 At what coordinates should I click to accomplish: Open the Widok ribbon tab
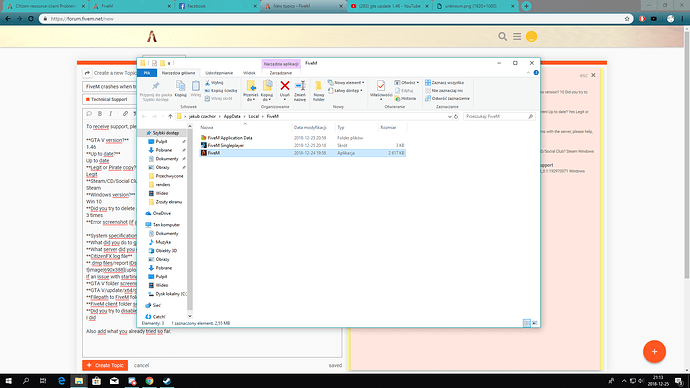(x=249, y=73)
